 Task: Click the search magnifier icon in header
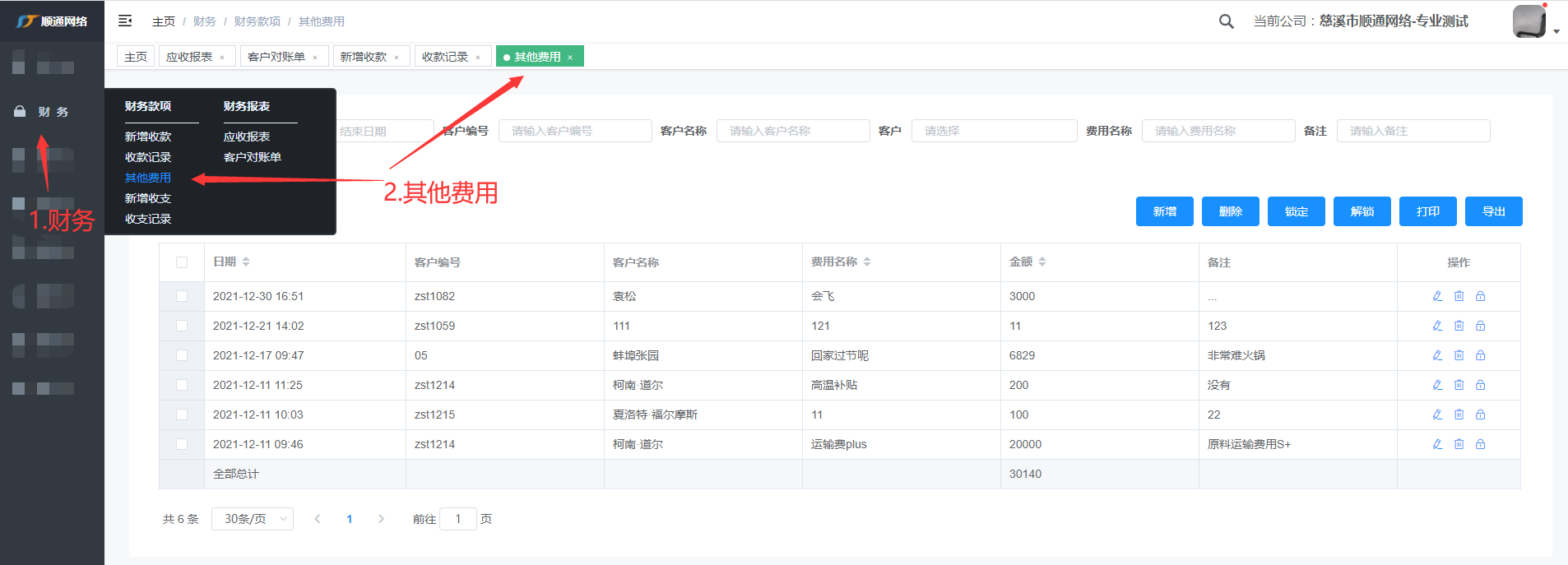click(x=1226, y=21)
